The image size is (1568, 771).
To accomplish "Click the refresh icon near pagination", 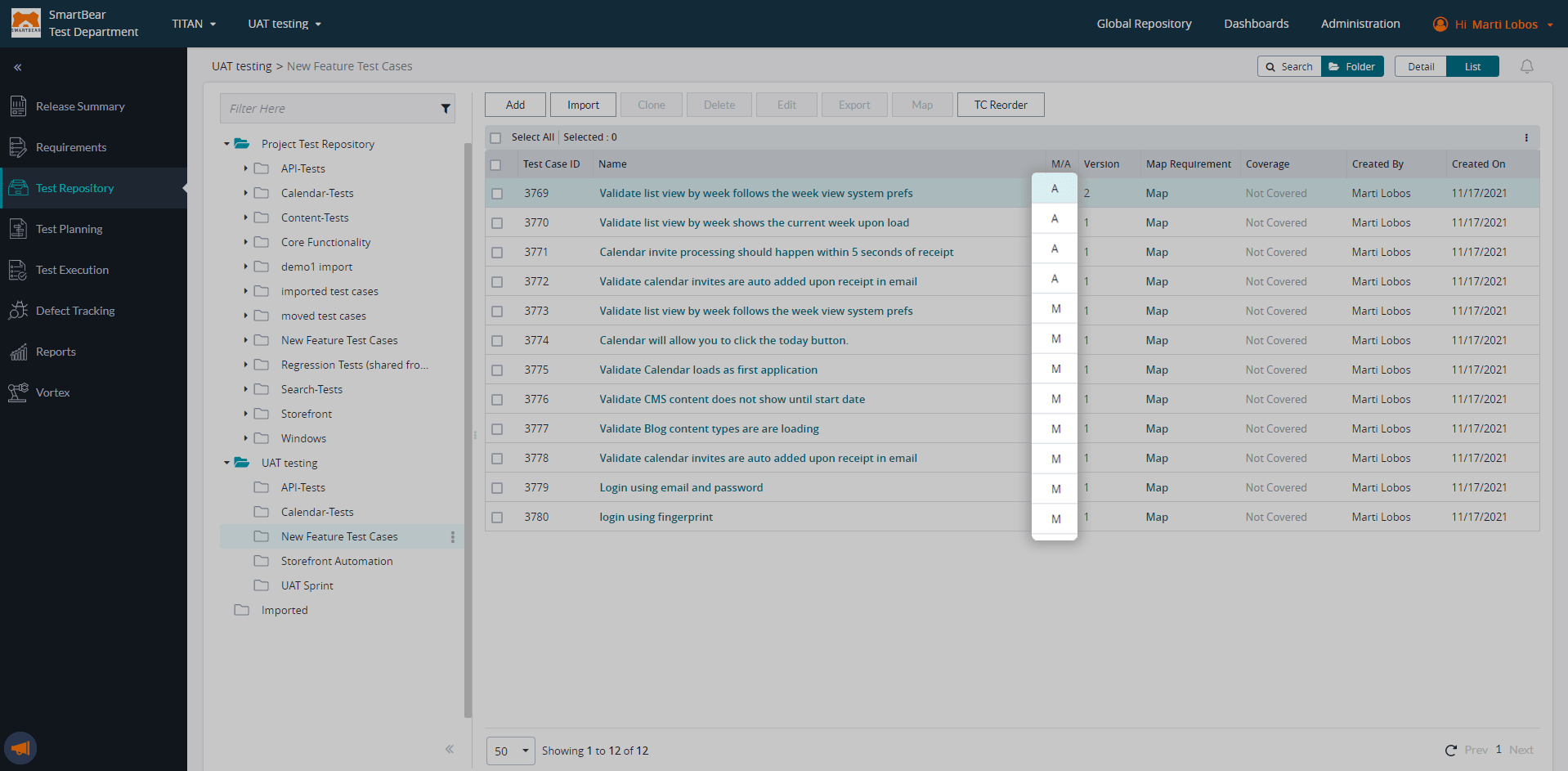I will tap(1450, 751).
